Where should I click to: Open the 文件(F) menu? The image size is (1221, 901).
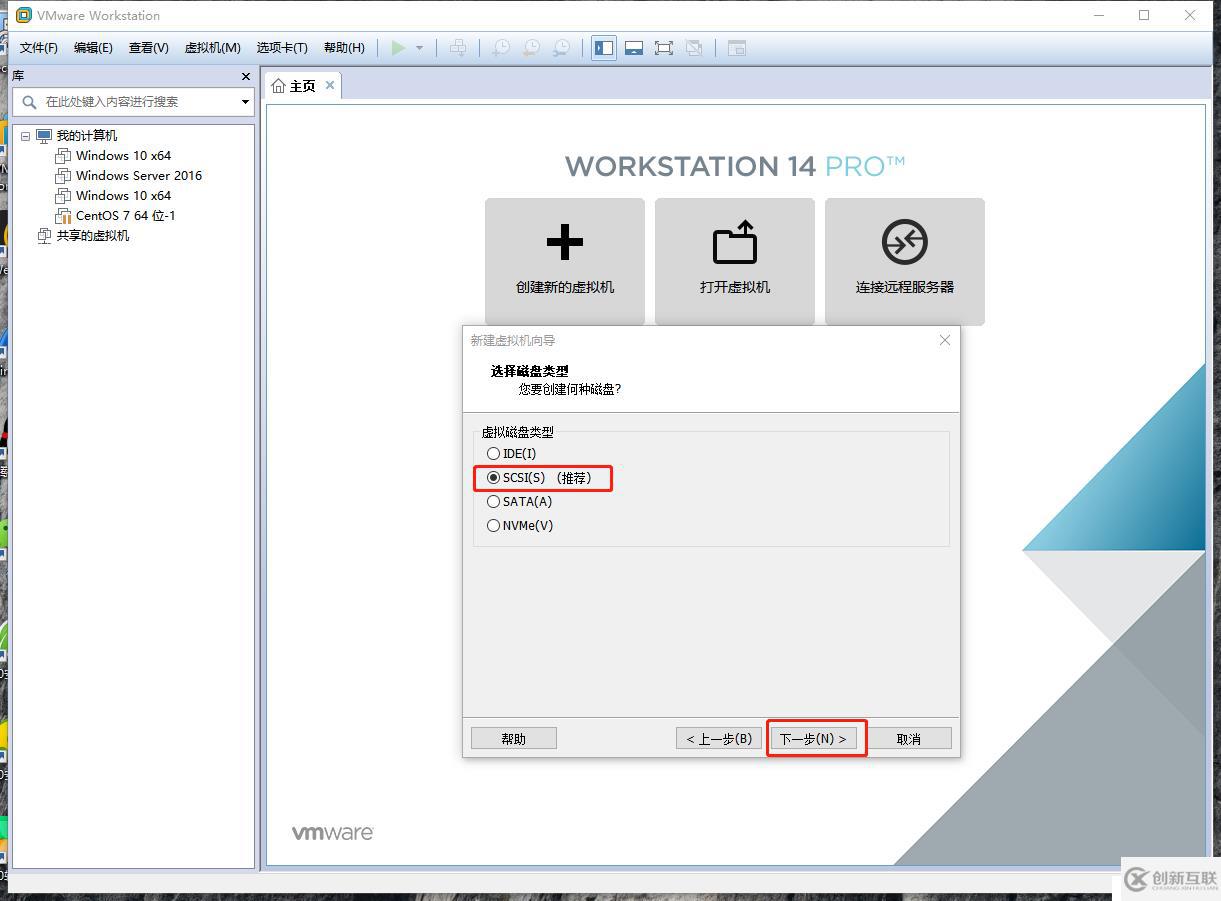39,48
